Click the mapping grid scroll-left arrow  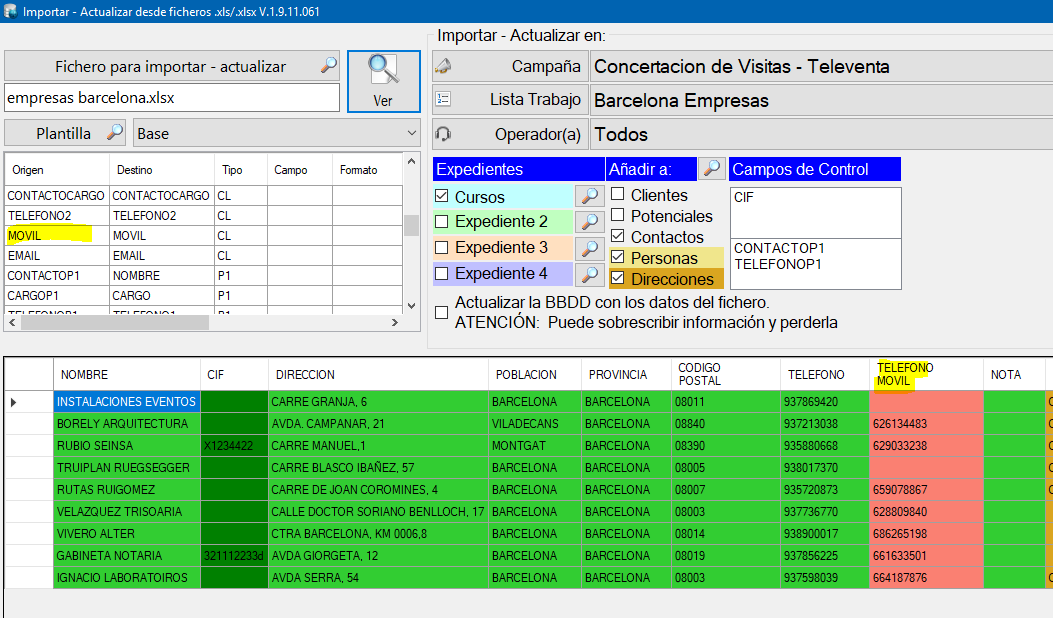pos(12,323)
